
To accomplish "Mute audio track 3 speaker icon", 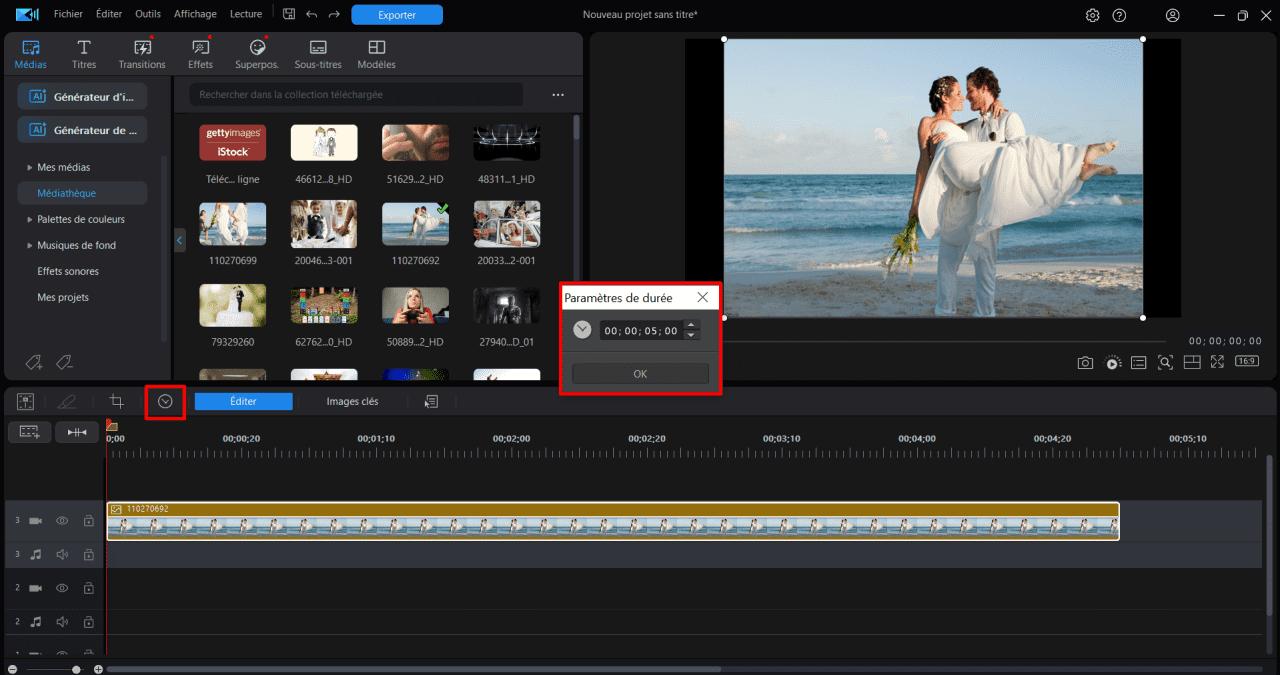I will (62, 554).
